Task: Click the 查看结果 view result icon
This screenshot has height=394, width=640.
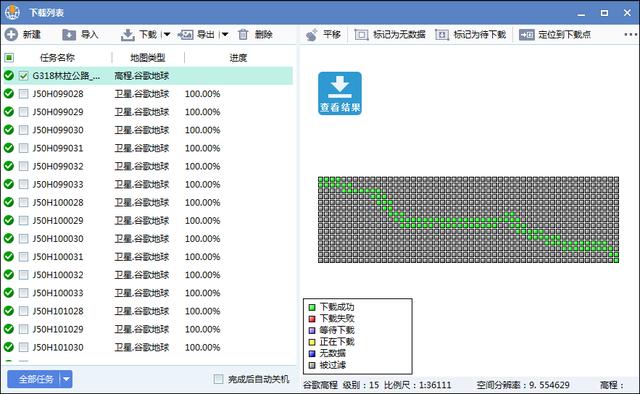Action: tap(340, 93)
